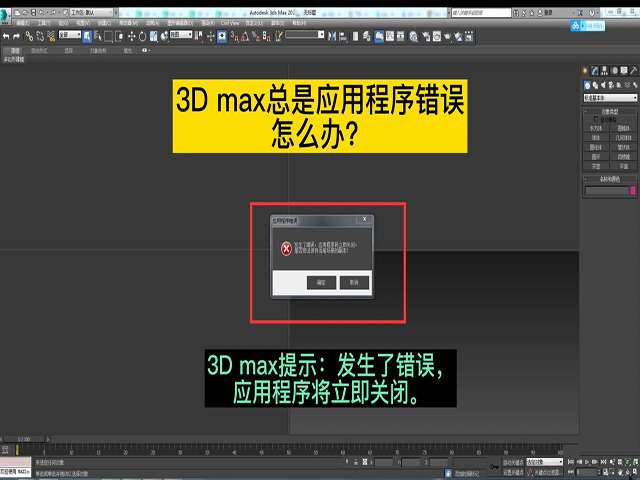
Task: Click the pink object color swatch
Action: [x=633, y=190]
